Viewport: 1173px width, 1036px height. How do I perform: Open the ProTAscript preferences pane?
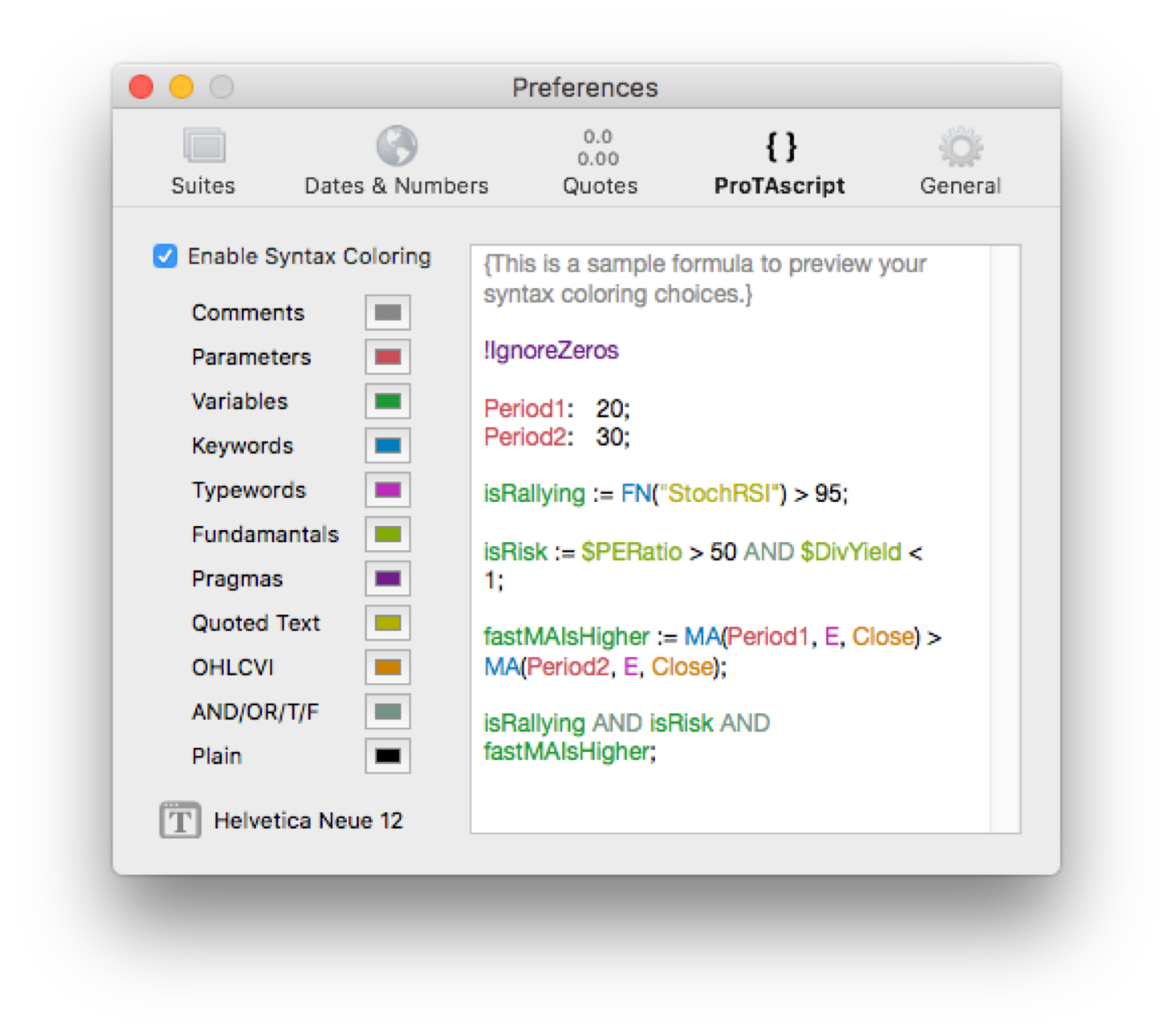click(779, 159)
